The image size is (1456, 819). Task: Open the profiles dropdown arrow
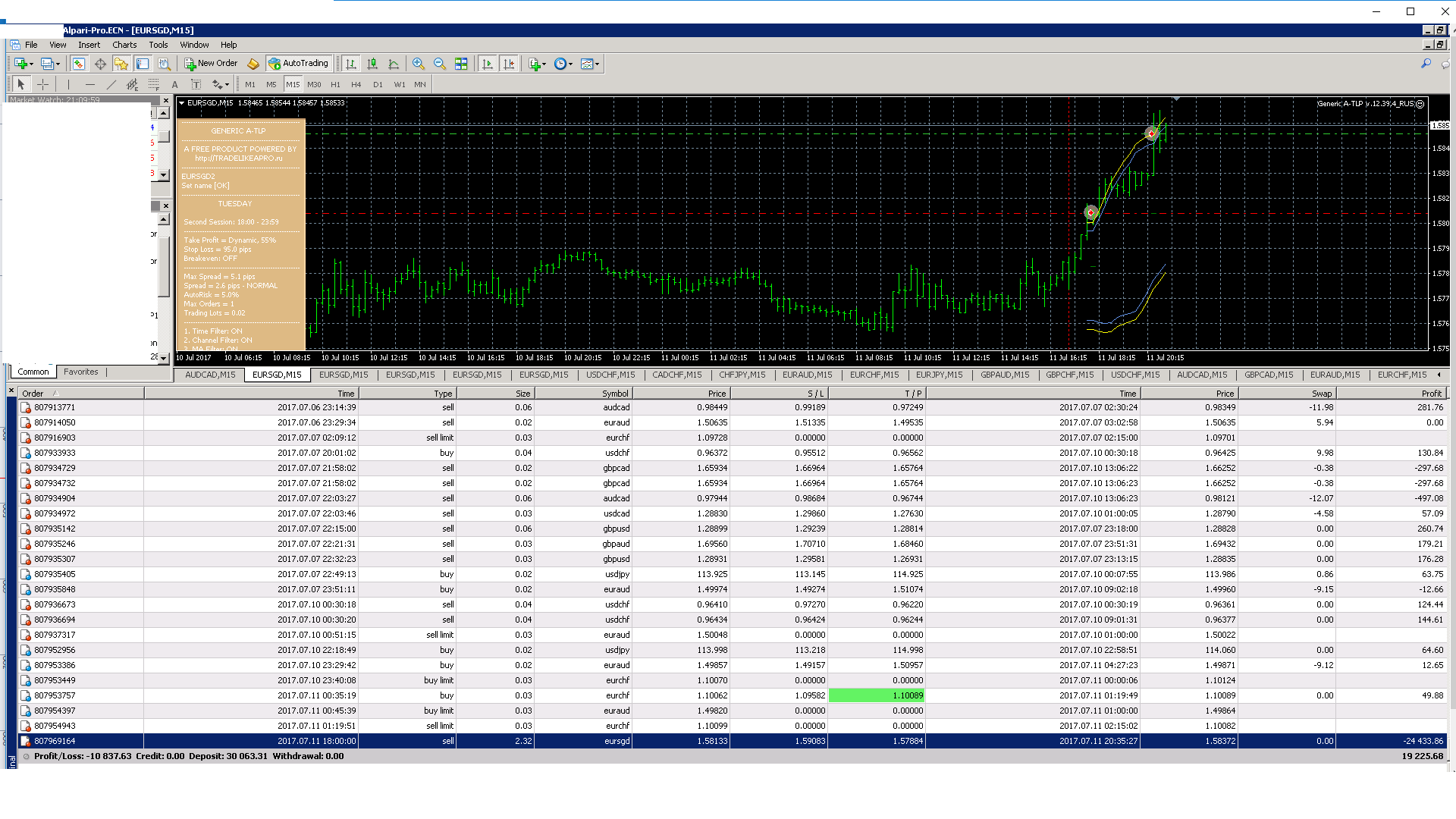click(x=58, y=64)
